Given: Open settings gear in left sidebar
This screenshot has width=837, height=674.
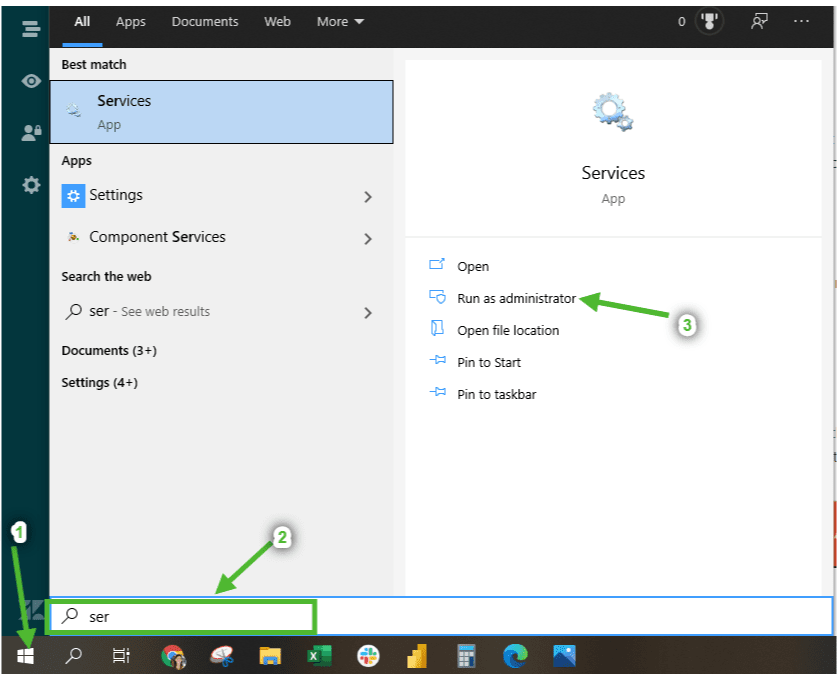Looking at the screenshot, I should tap(31, 185).
